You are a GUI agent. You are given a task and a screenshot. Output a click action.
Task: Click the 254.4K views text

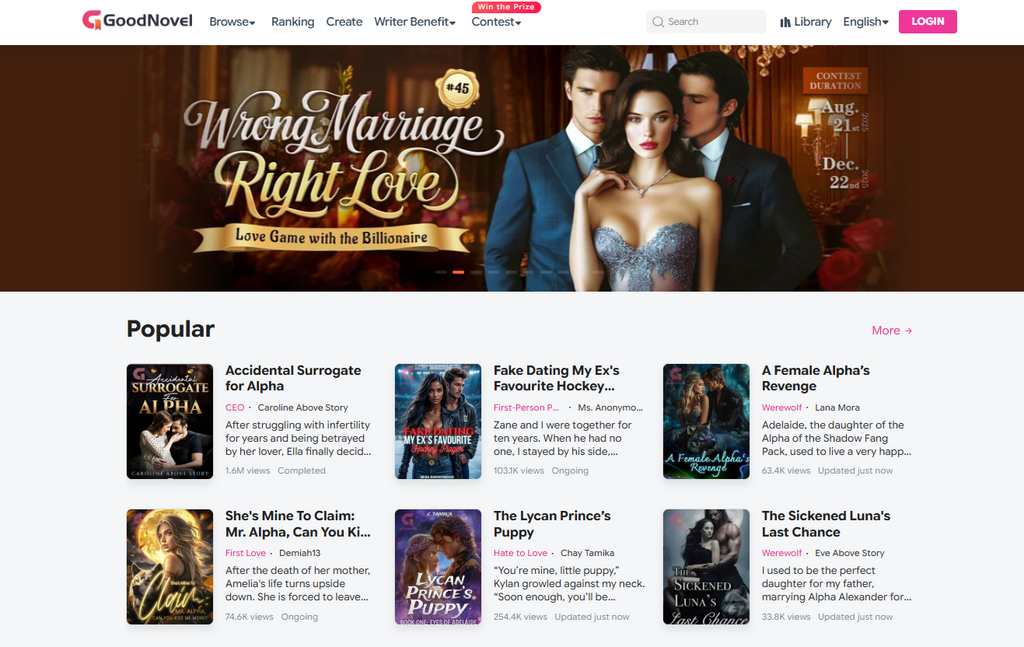[x=520, y=617]
